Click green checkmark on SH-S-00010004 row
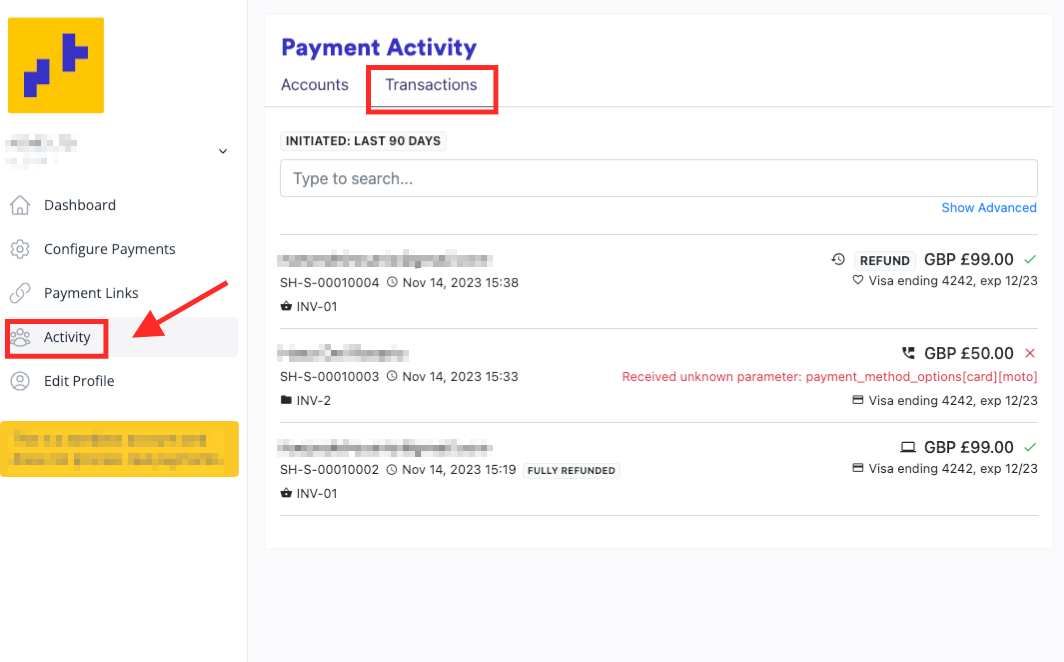 pos(1030,259)
